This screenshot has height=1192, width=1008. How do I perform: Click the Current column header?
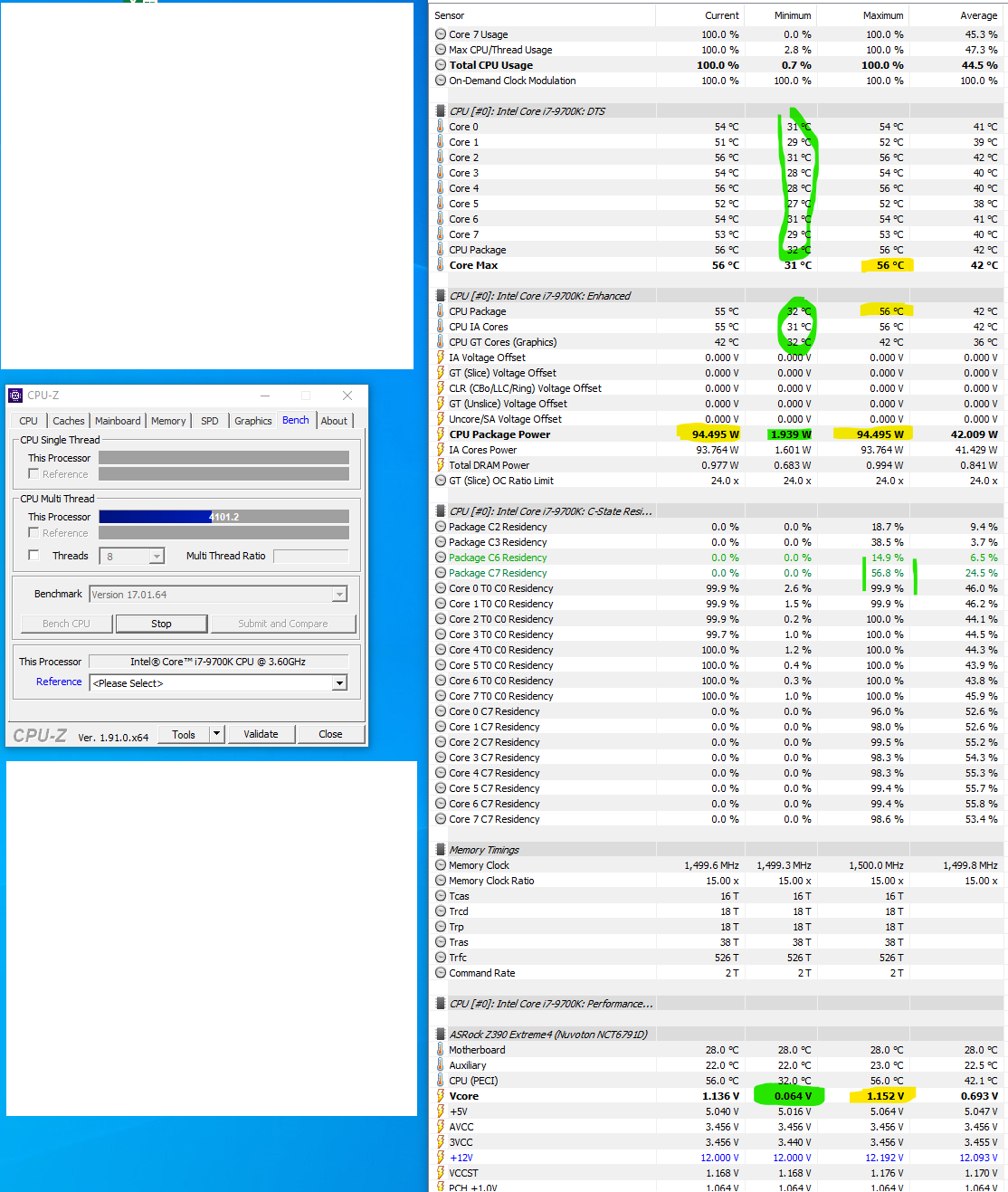[x=700, y=15]
